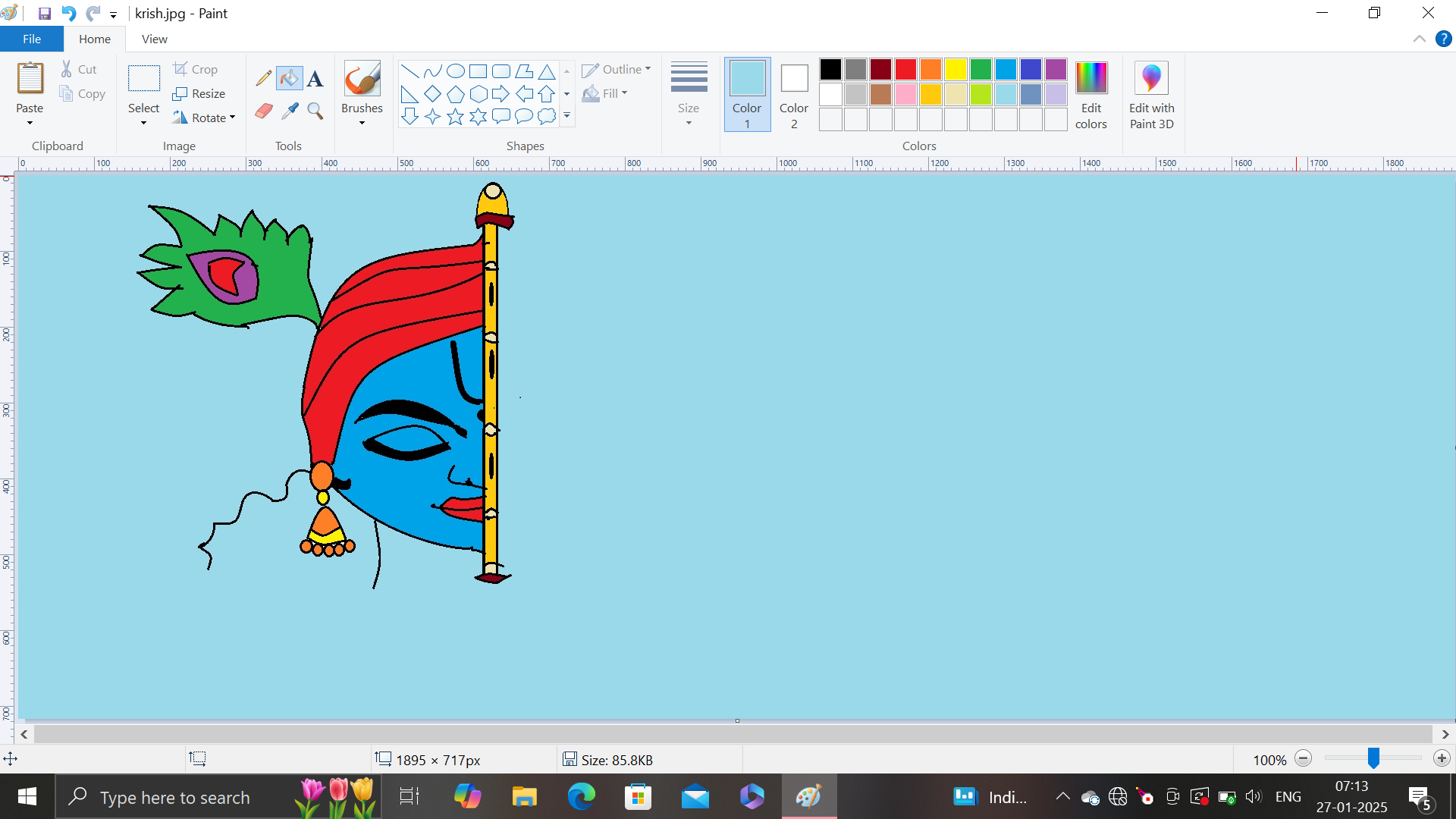Select the Magnifier tool

click(x=315, y=111)
